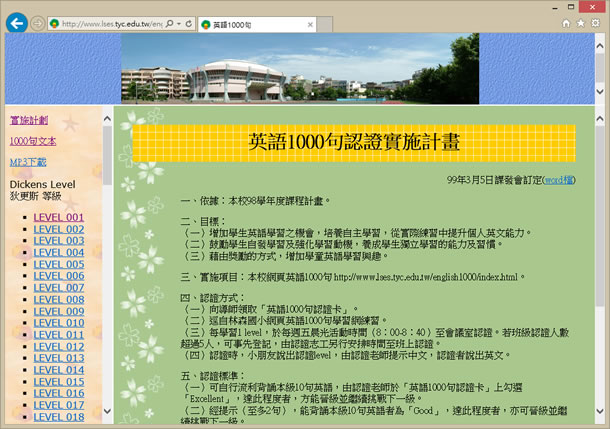
Task: Click the Dickens Level heading text
Action: [x=42, y=184]
